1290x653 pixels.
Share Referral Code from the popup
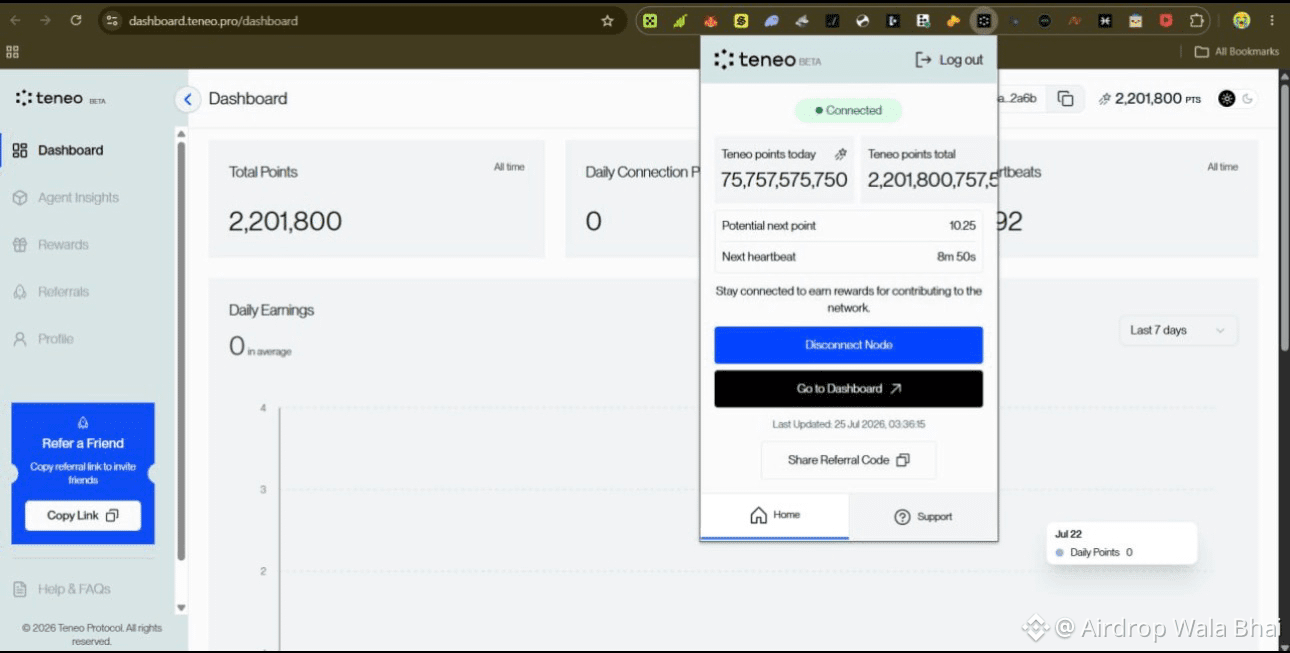pyautogui.click(x=848, y=460)
